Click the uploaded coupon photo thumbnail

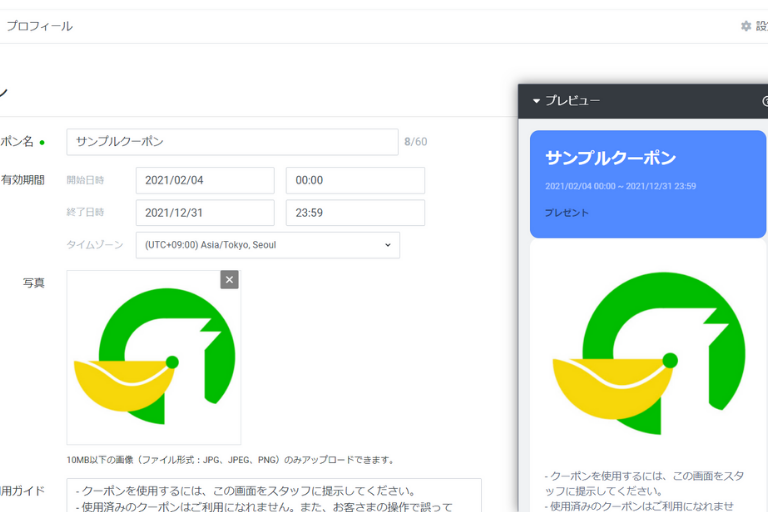click(x=154, y=357)
